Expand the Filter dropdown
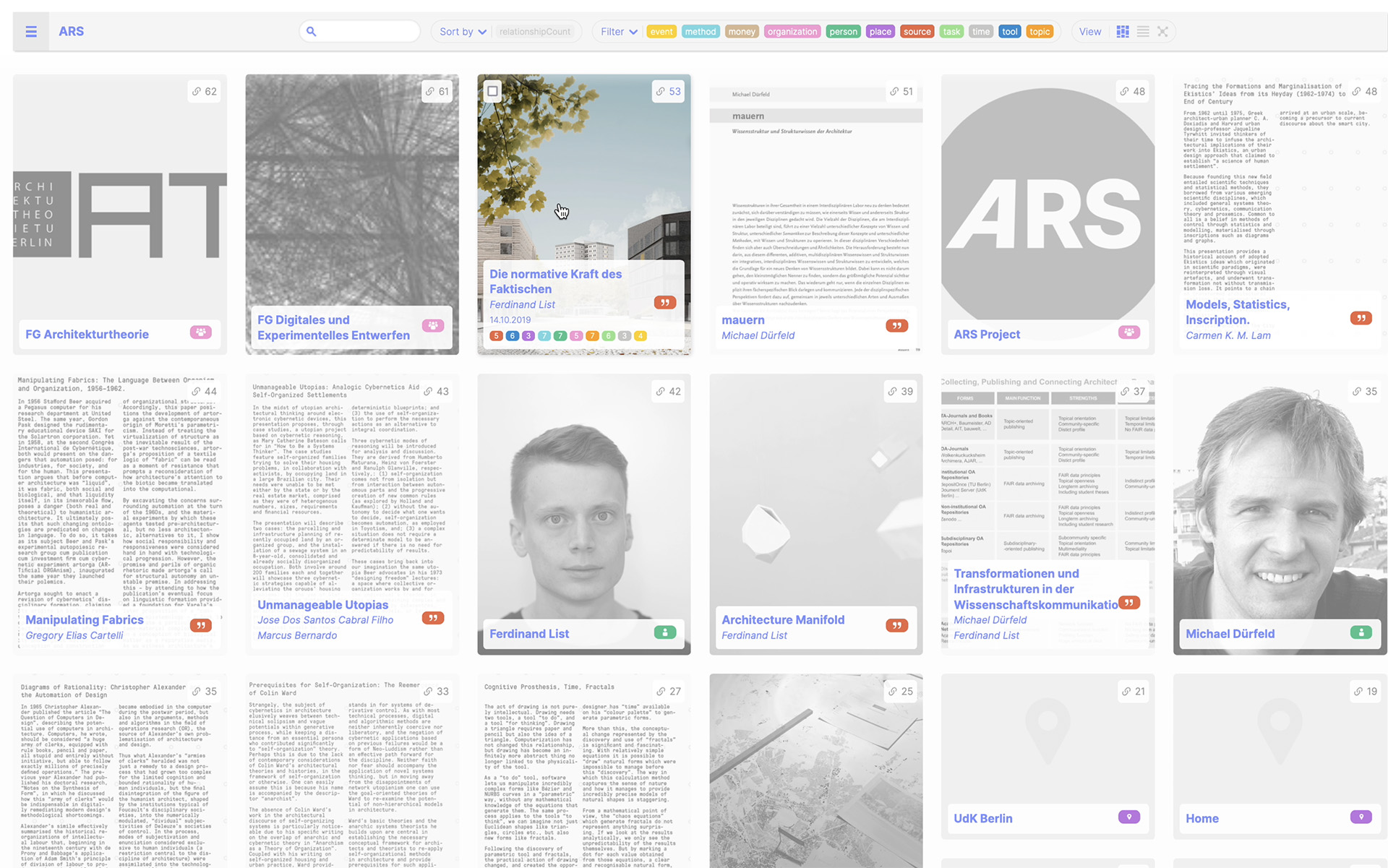This screenshot has height=868, width=1388. (x=619, y=31)
